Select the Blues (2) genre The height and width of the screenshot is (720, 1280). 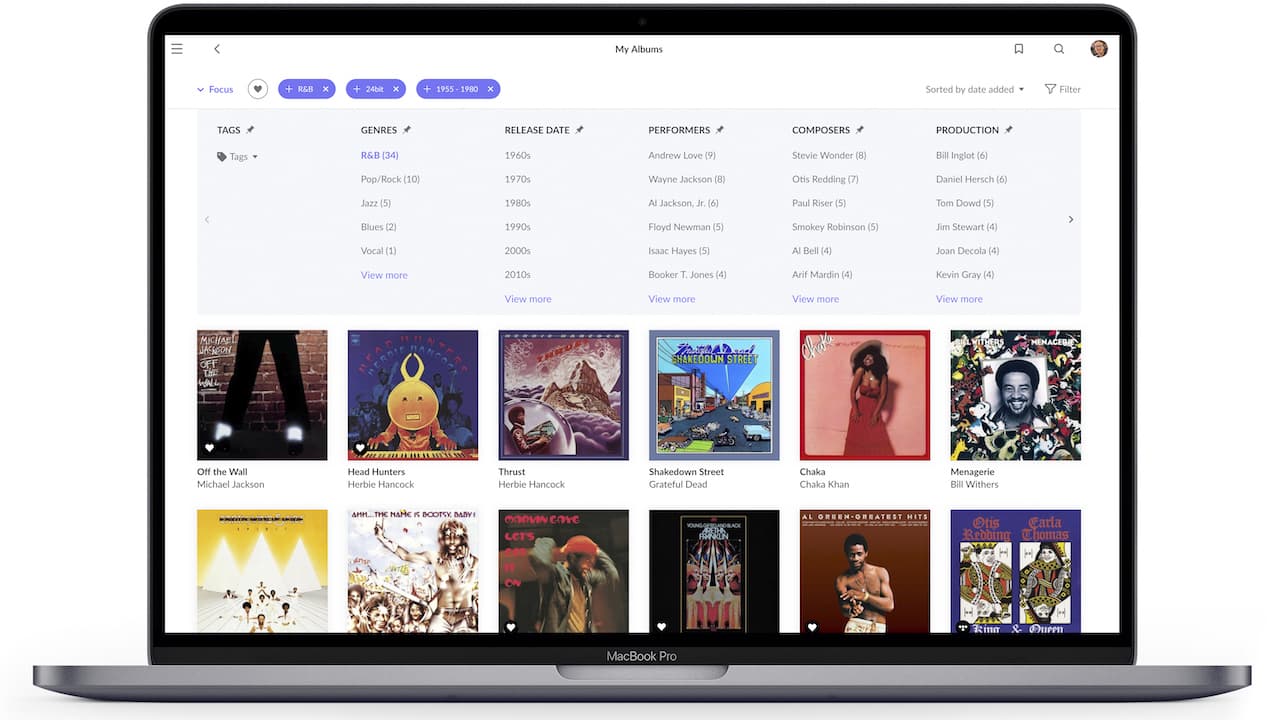click(x=379, y=227)
